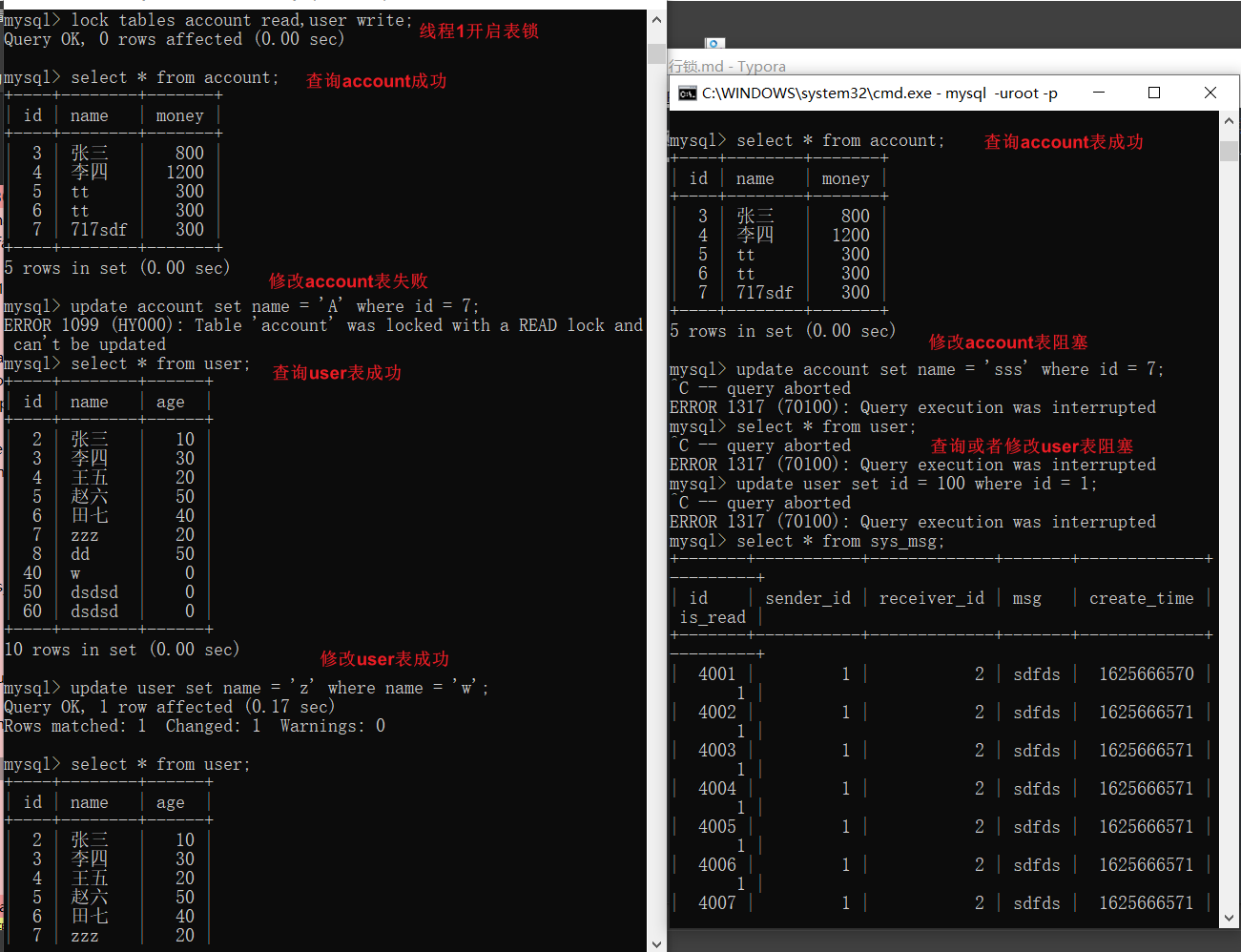Click 'create_time' column header
This screenshot has width=1241, height=952.
pyautogui.click(x=1142, y=598)
